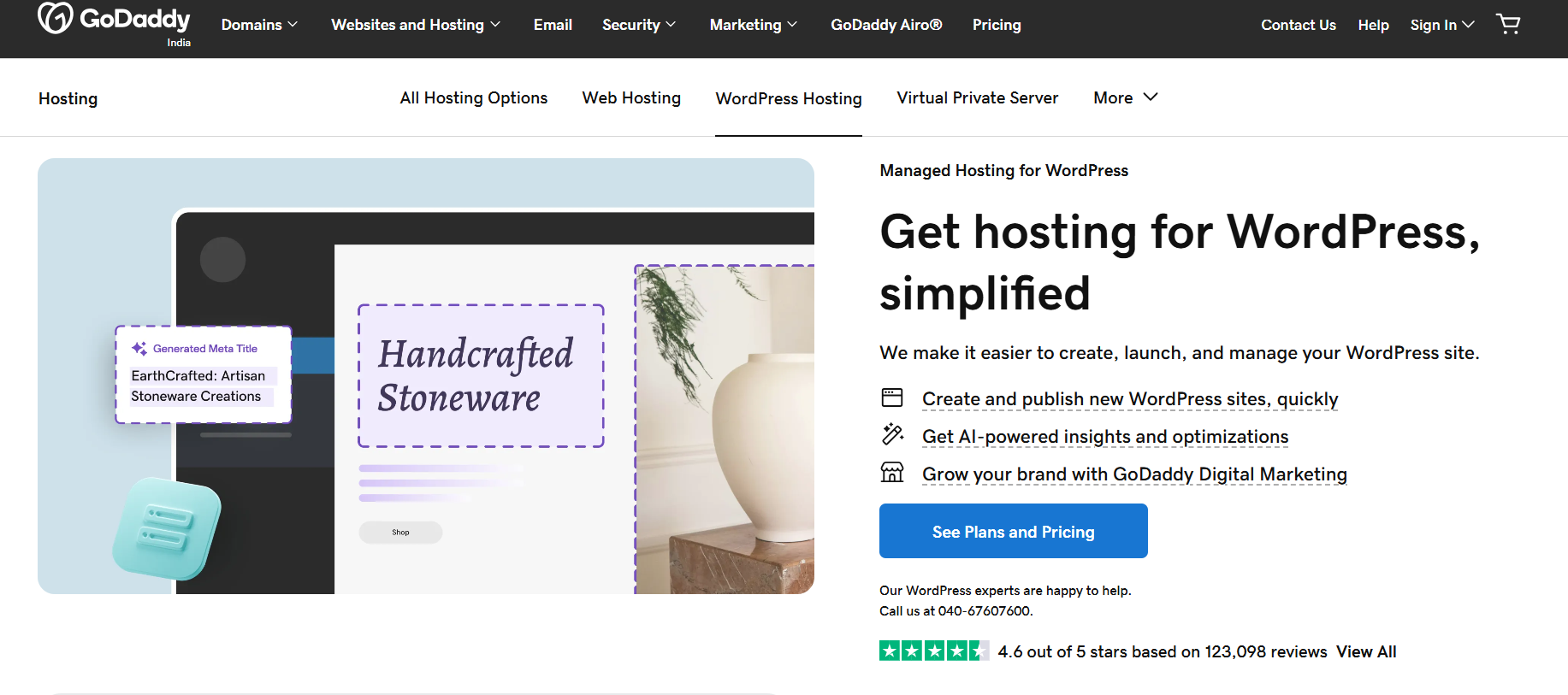Click Get AI-powered insights and optimizations link
The image size is (1568, 695).
[x=1105, y=437]
